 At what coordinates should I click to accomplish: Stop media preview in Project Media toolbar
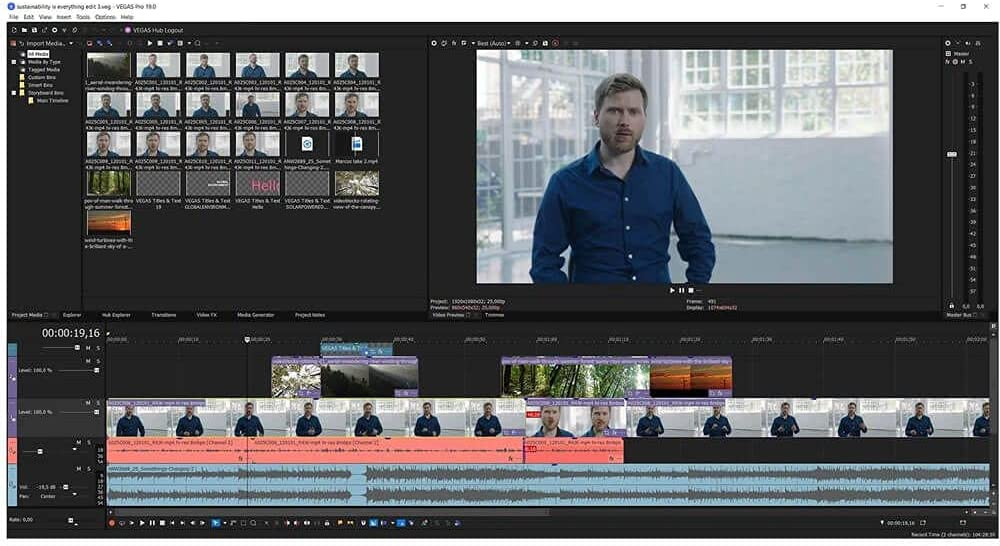[159, 43]
